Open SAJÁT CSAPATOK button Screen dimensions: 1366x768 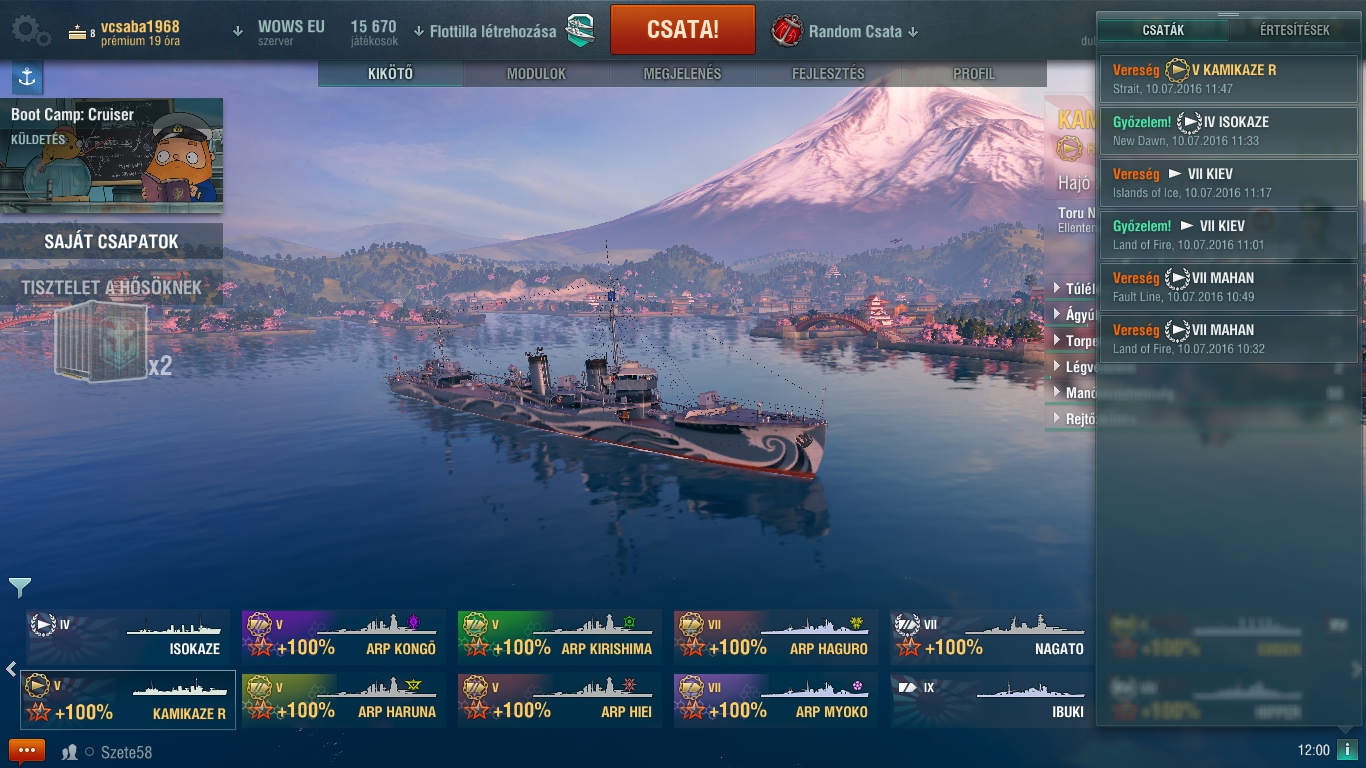(111, 242)
